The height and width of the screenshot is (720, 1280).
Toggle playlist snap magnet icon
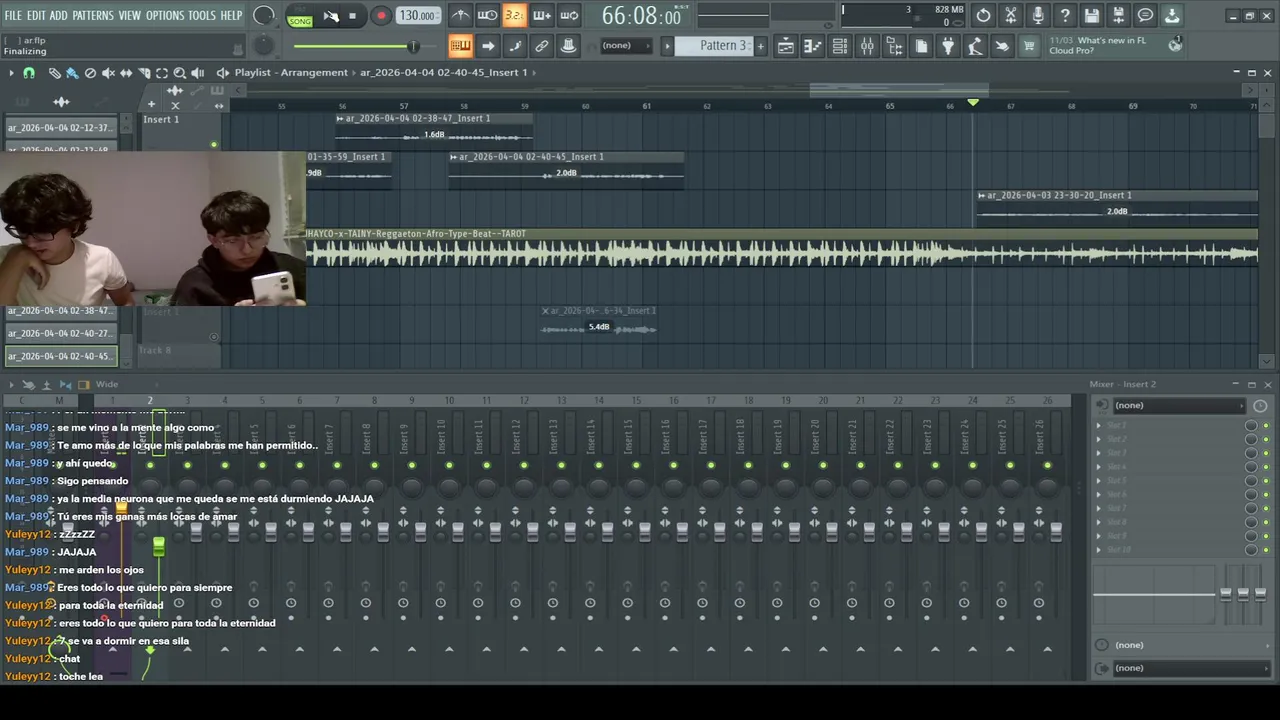[x=29, y=73]
